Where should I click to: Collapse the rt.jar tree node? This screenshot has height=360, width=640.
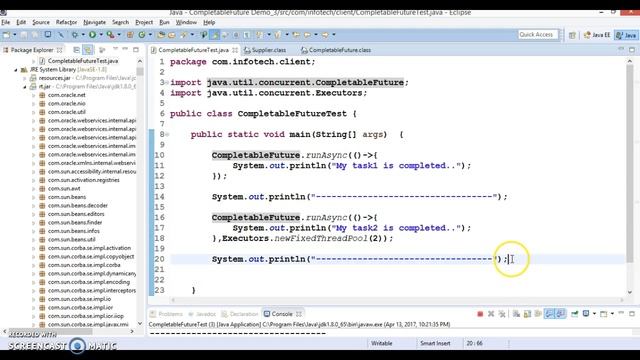coord(24,87)
